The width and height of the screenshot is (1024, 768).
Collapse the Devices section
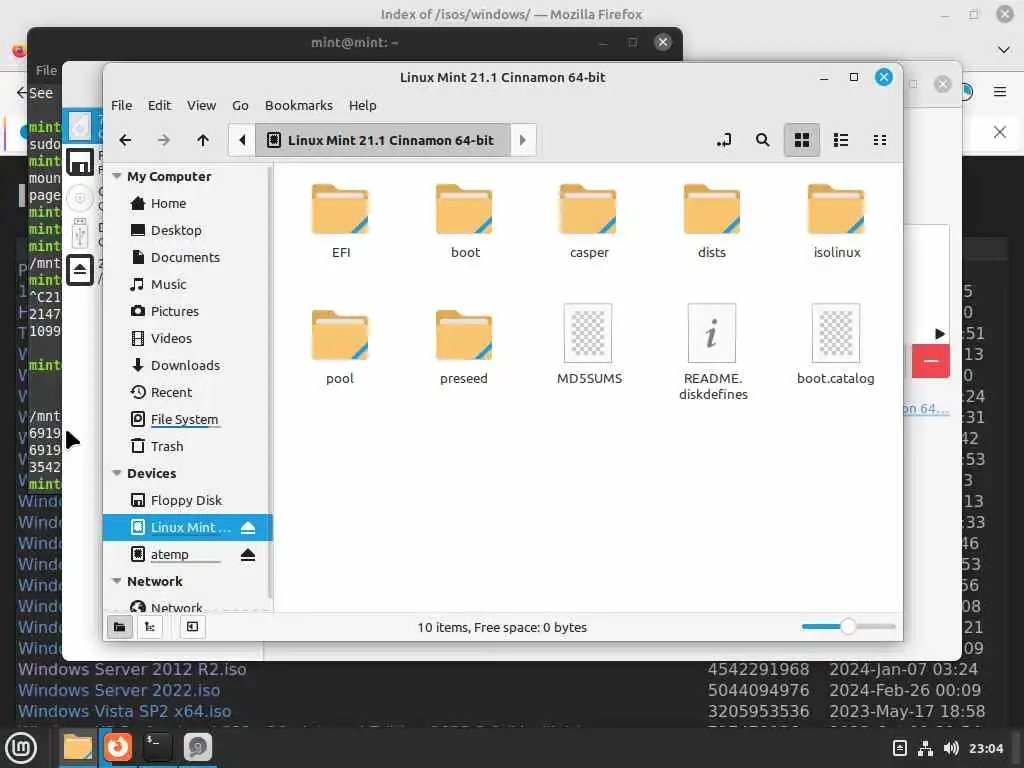coord(117,473)
